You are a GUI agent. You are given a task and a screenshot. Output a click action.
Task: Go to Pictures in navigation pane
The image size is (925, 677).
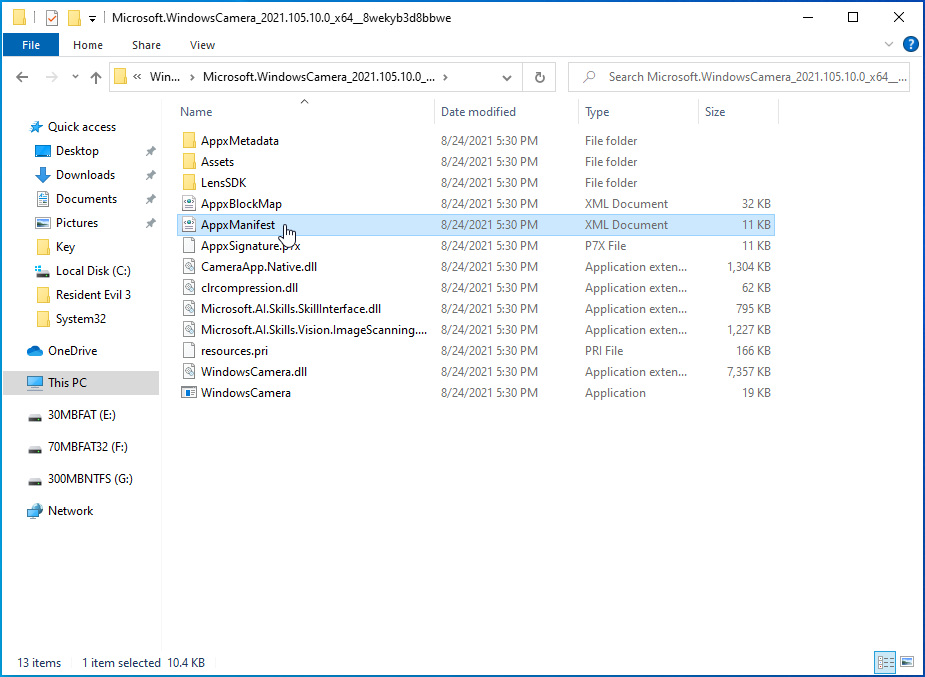(77, 223)
